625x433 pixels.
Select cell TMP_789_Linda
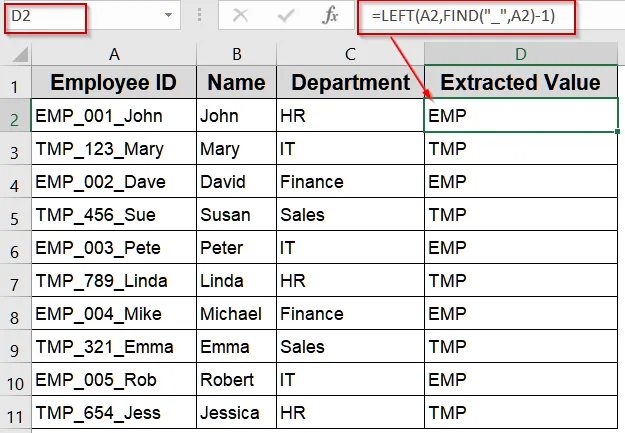[x=114, y=281]
